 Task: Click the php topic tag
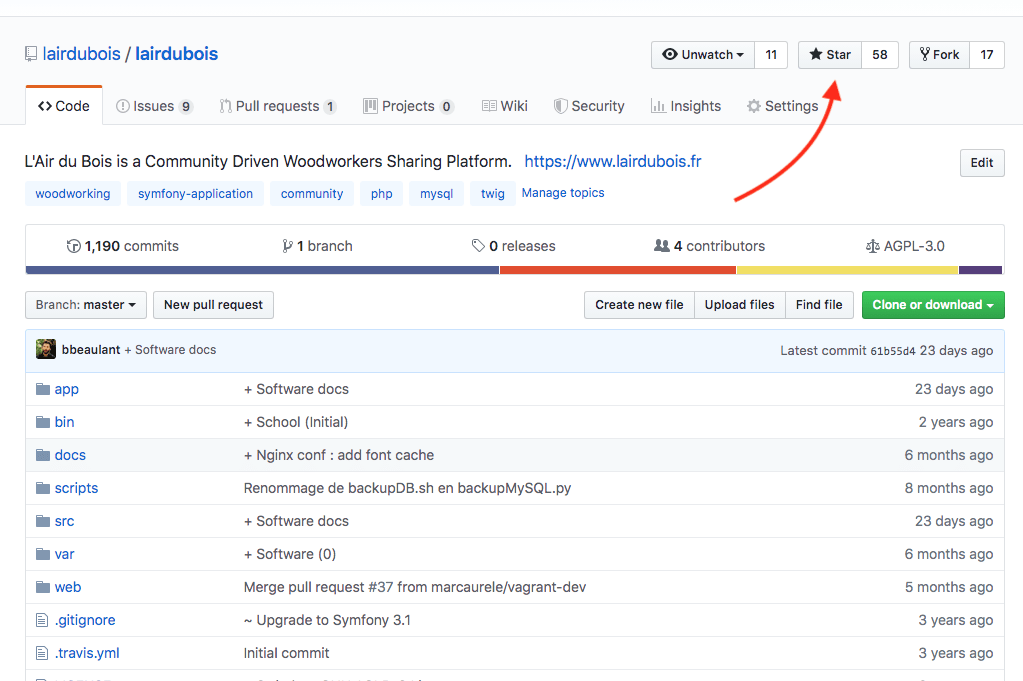tap(382, 194)
